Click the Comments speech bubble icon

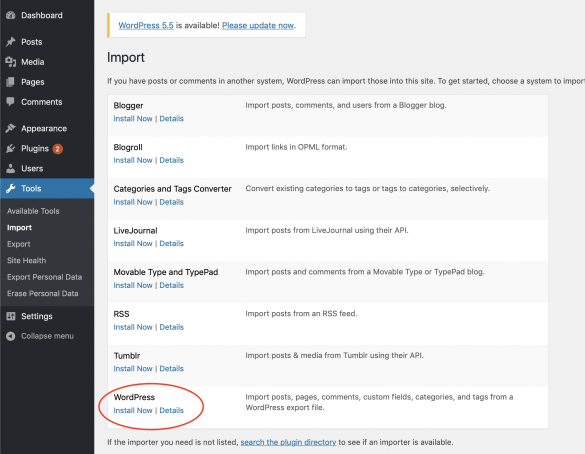click(11, 102)
